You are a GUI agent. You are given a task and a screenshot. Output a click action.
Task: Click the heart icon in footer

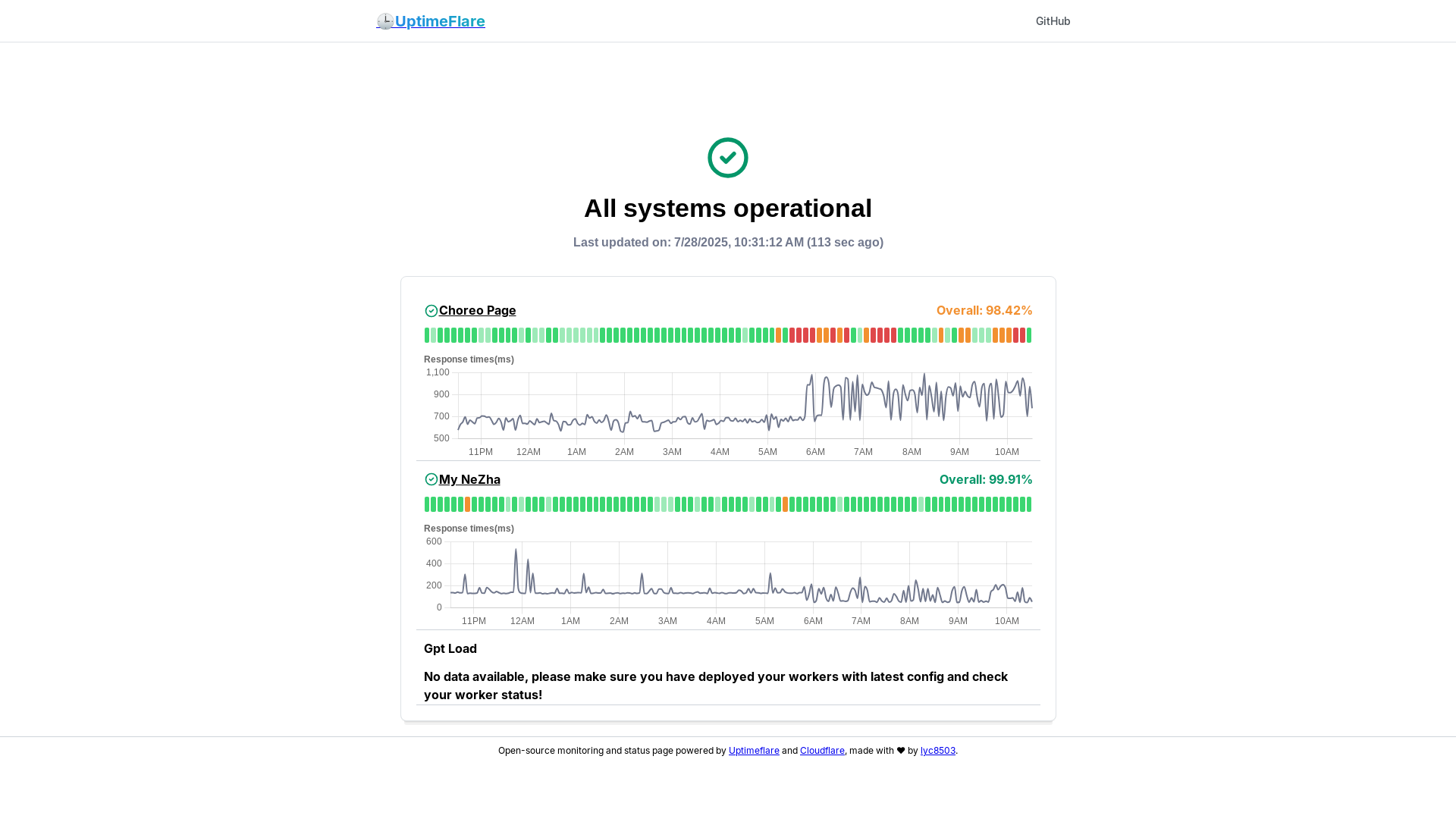pyautogui.click(x=901, y=751)
